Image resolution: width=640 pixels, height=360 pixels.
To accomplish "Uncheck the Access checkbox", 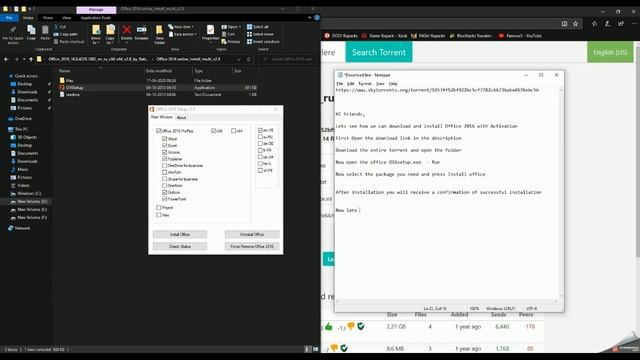I will tap(164, 152).
